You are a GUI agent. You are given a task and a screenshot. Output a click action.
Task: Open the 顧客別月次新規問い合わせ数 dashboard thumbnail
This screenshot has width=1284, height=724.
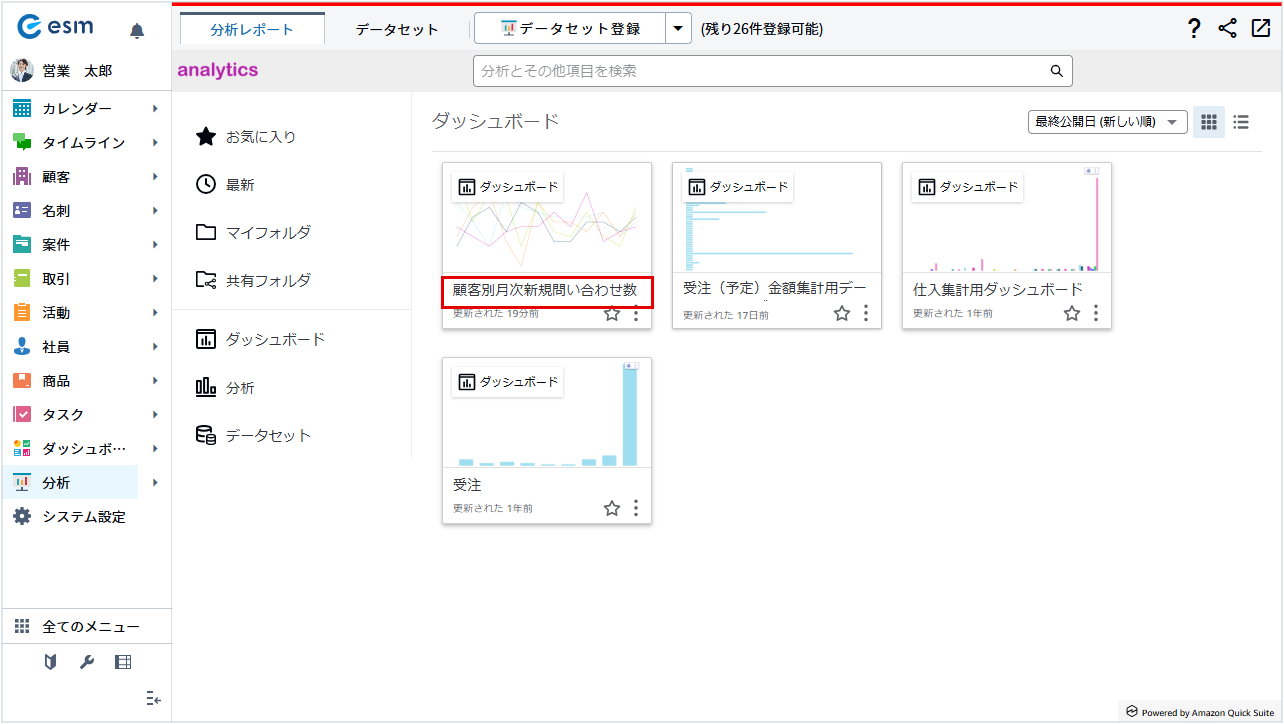[546, 225]
